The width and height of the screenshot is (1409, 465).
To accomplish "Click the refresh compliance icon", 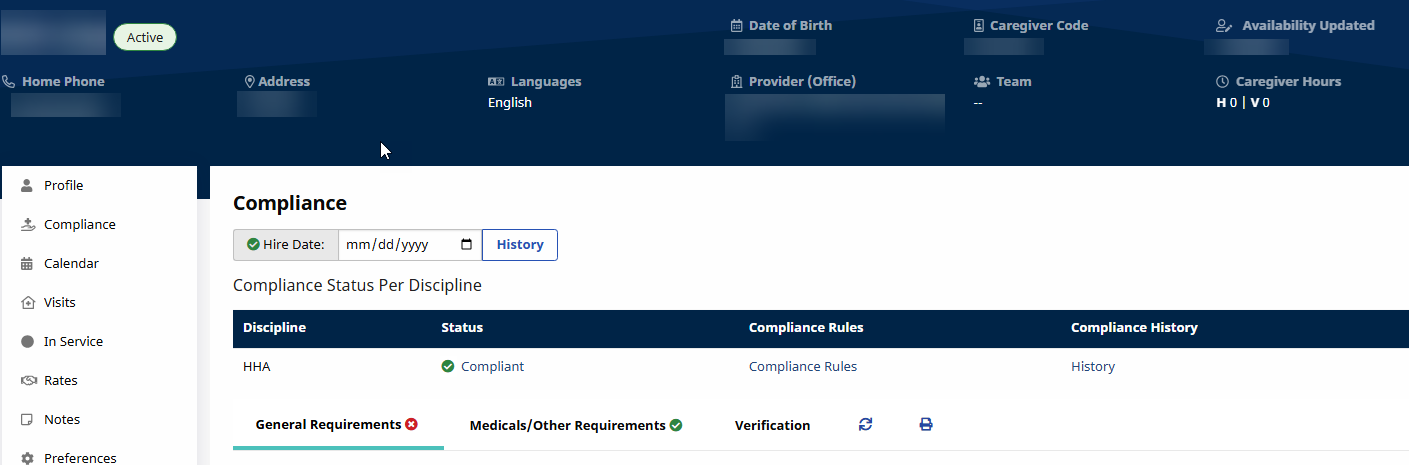I will (865, 425).
